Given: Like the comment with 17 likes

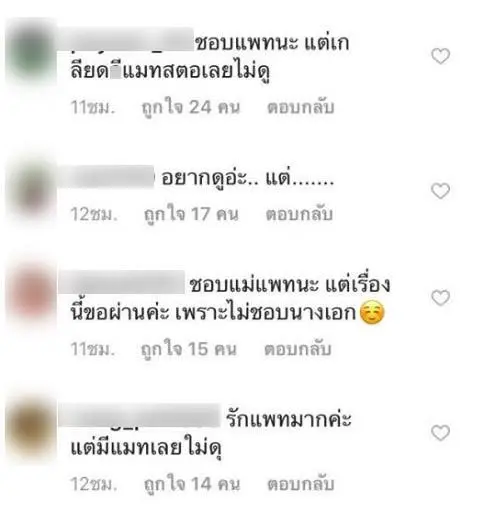Looking at the screenshot, I should point(440,191).
